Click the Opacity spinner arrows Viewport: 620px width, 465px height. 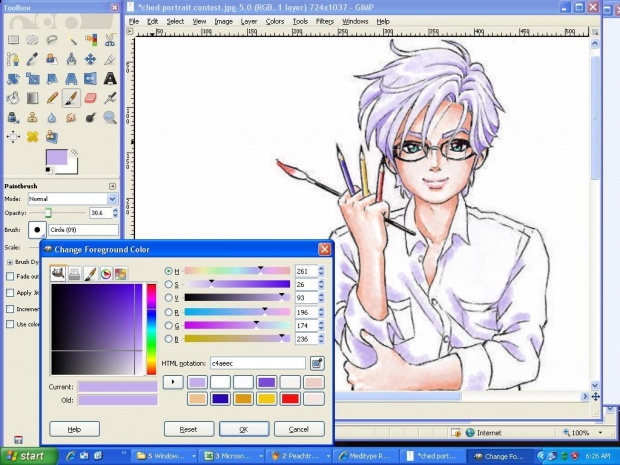115,213
